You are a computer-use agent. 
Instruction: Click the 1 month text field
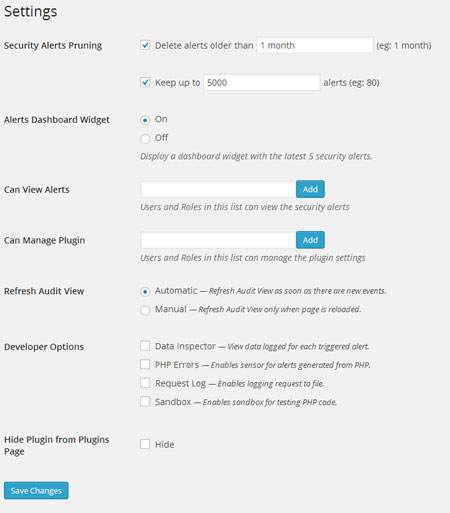[315, 45]
